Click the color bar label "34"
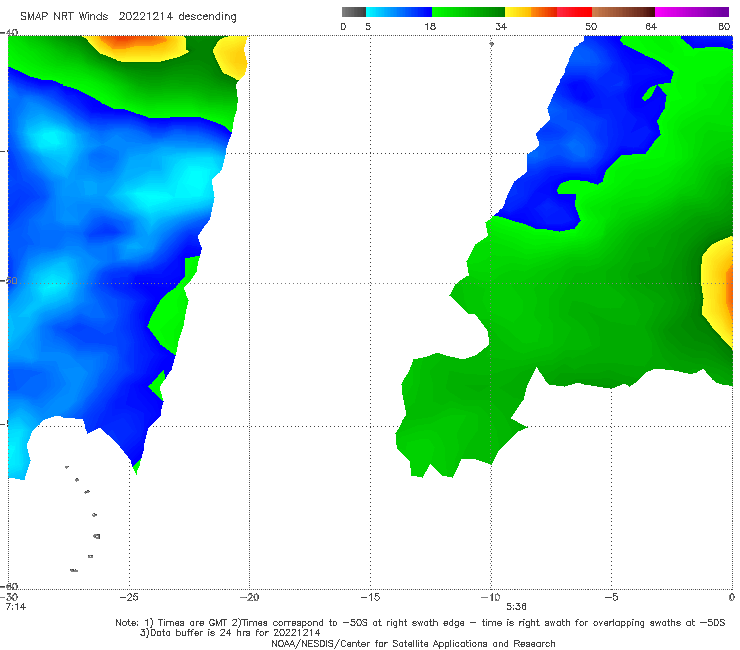This screenshot has height=650, width=740. pos(501,26)
